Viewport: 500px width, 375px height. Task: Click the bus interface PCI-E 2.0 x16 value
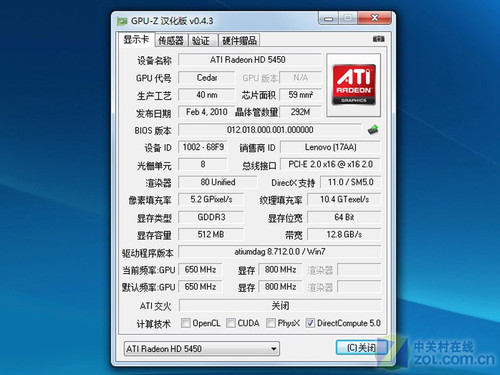(330, 164)
